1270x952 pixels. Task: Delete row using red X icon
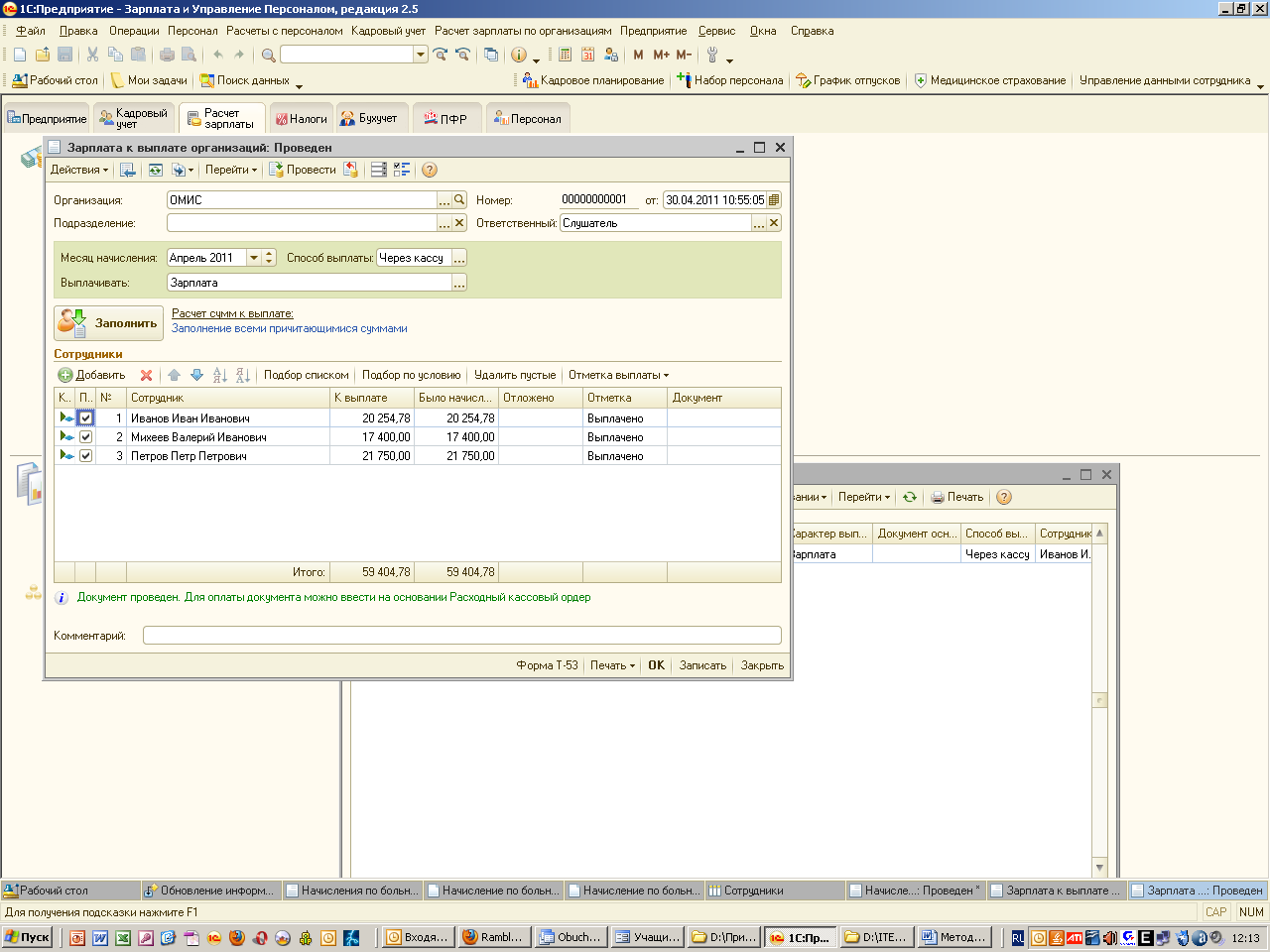(x=147, y=375)
